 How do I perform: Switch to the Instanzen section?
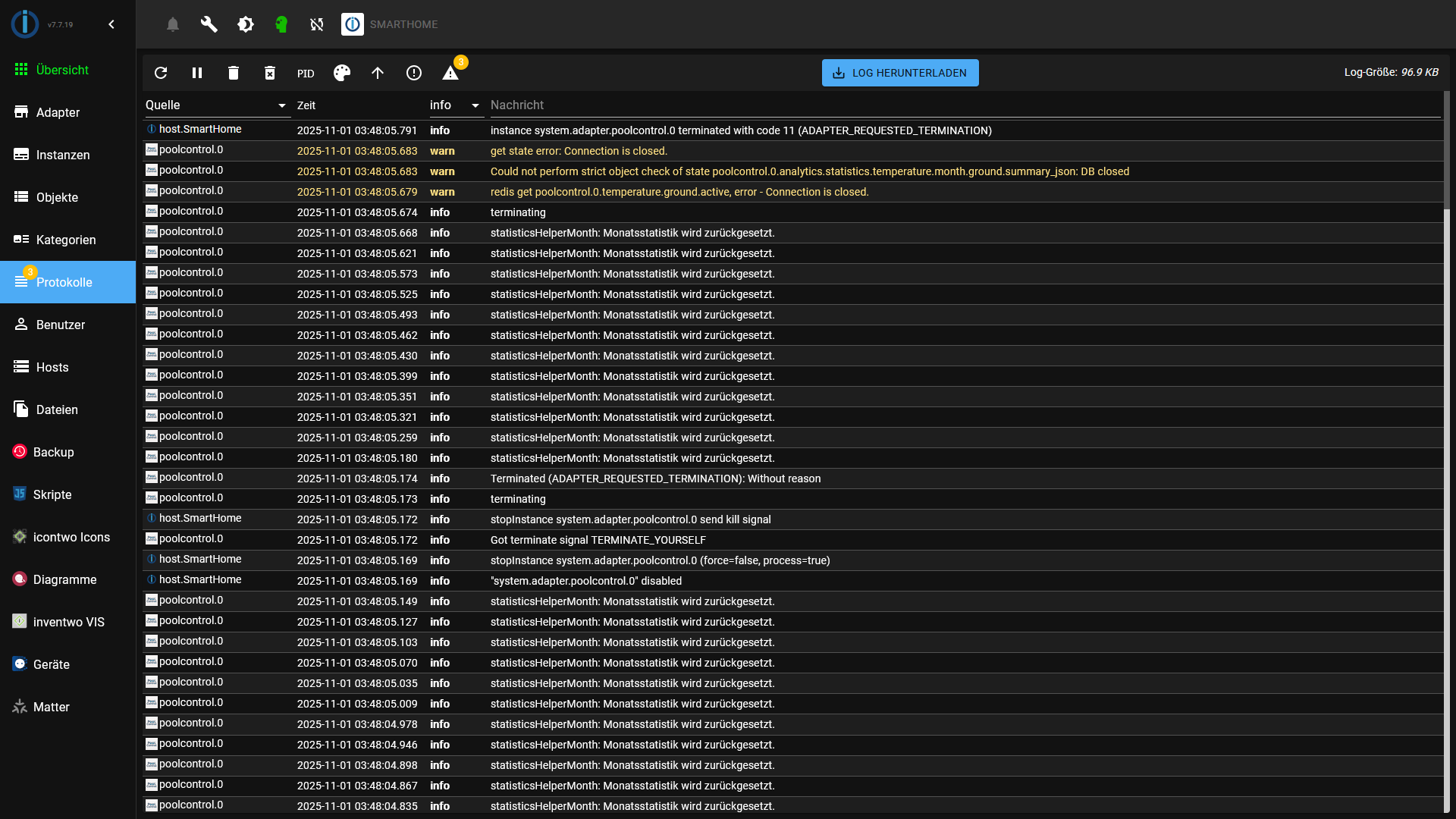pos(63,155)
